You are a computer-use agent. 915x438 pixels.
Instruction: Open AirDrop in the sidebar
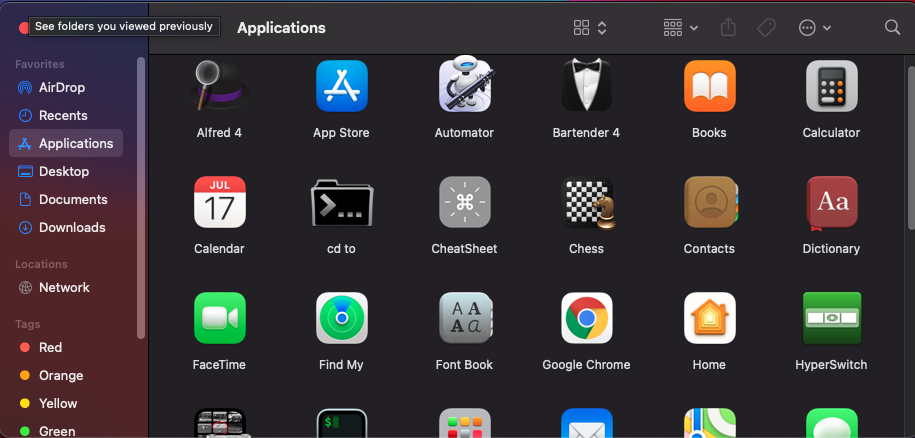tap(66, 87)
